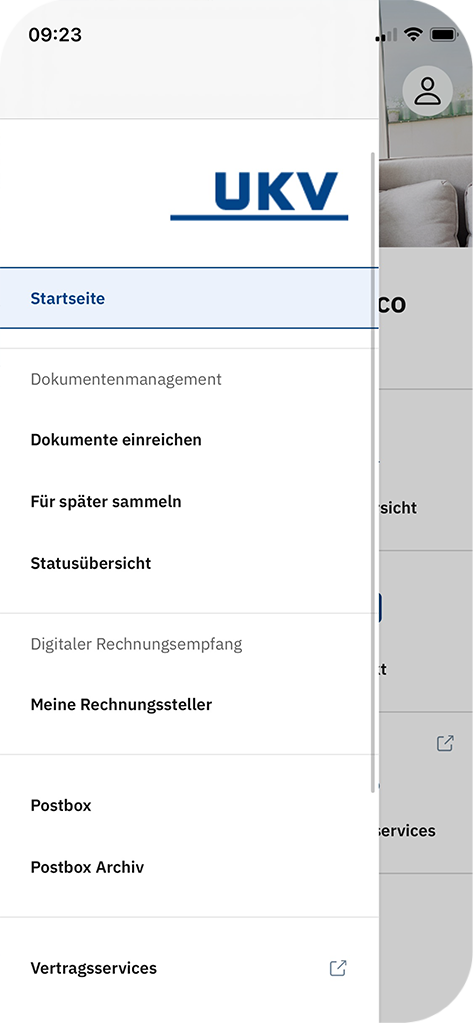This screenshot has height=1024, width=473.
Task: Open Statusübersicht menu entry
Action: (189, 563)
